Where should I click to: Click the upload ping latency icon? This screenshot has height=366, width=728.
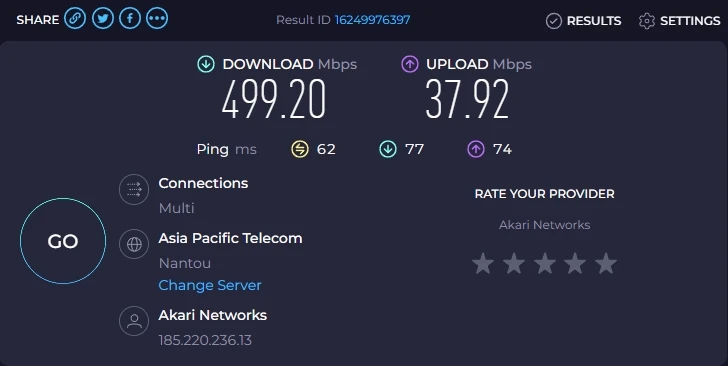475,149
